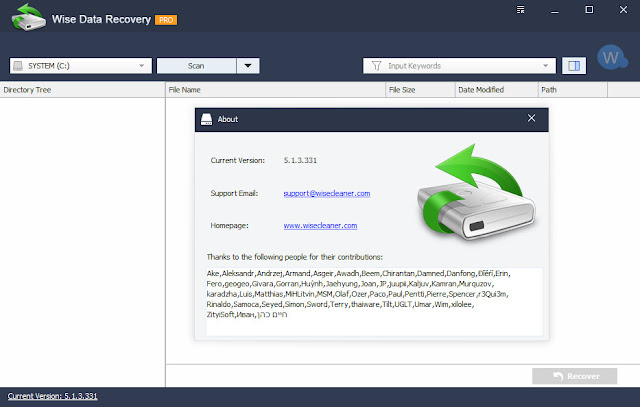The width and height of the screenshot is (640, 407).
Task: Click the 'Current Version:' label in About
Action: 238,160
